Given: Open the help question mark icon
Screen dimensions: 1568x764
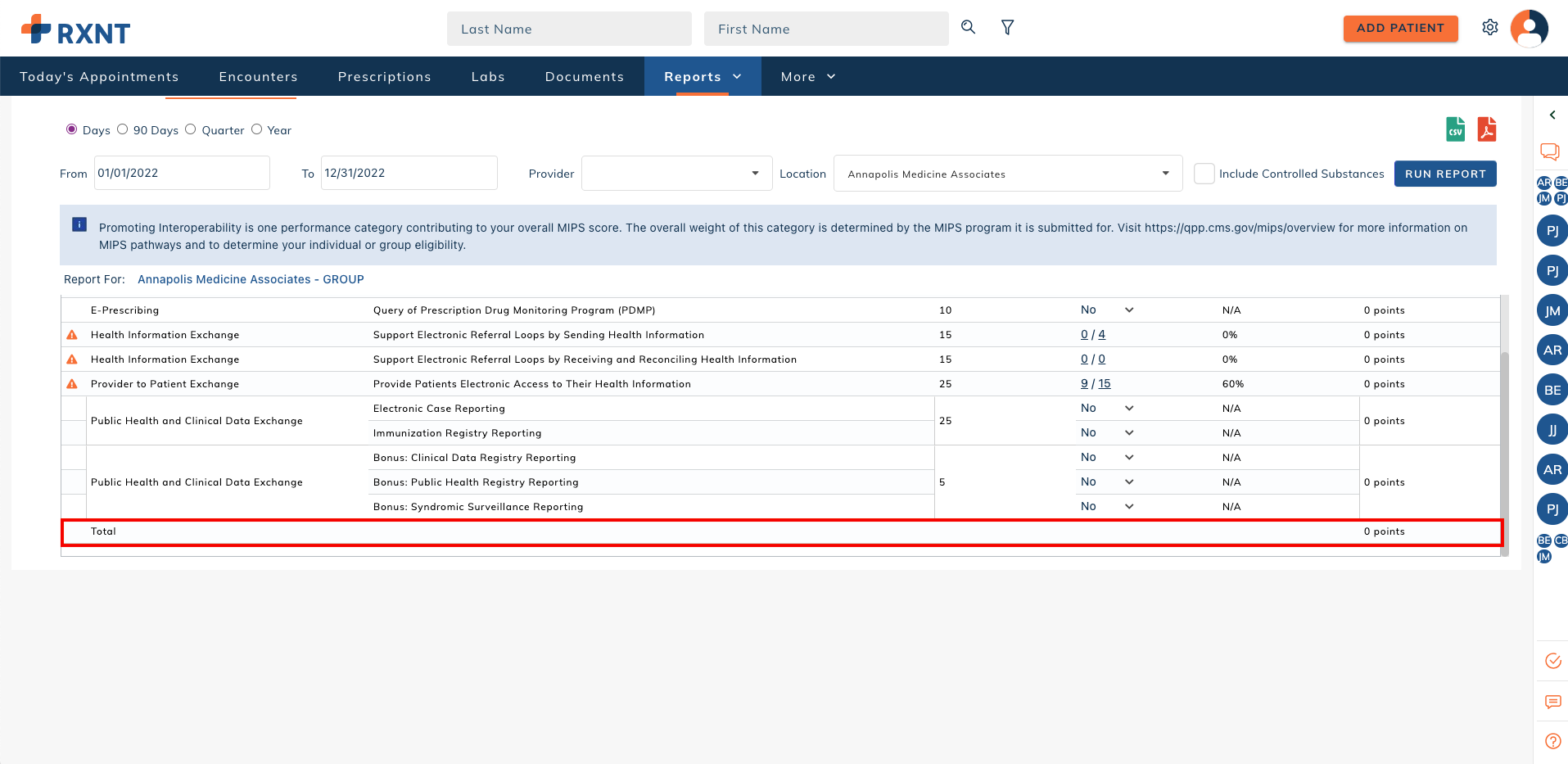Looking at the screenshot, I should (x=1552, y=741).
